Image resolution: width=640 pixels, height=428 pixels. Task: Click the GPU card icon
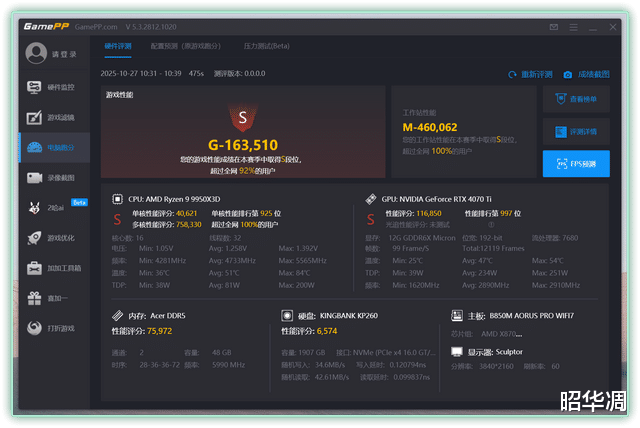point(371,199)
